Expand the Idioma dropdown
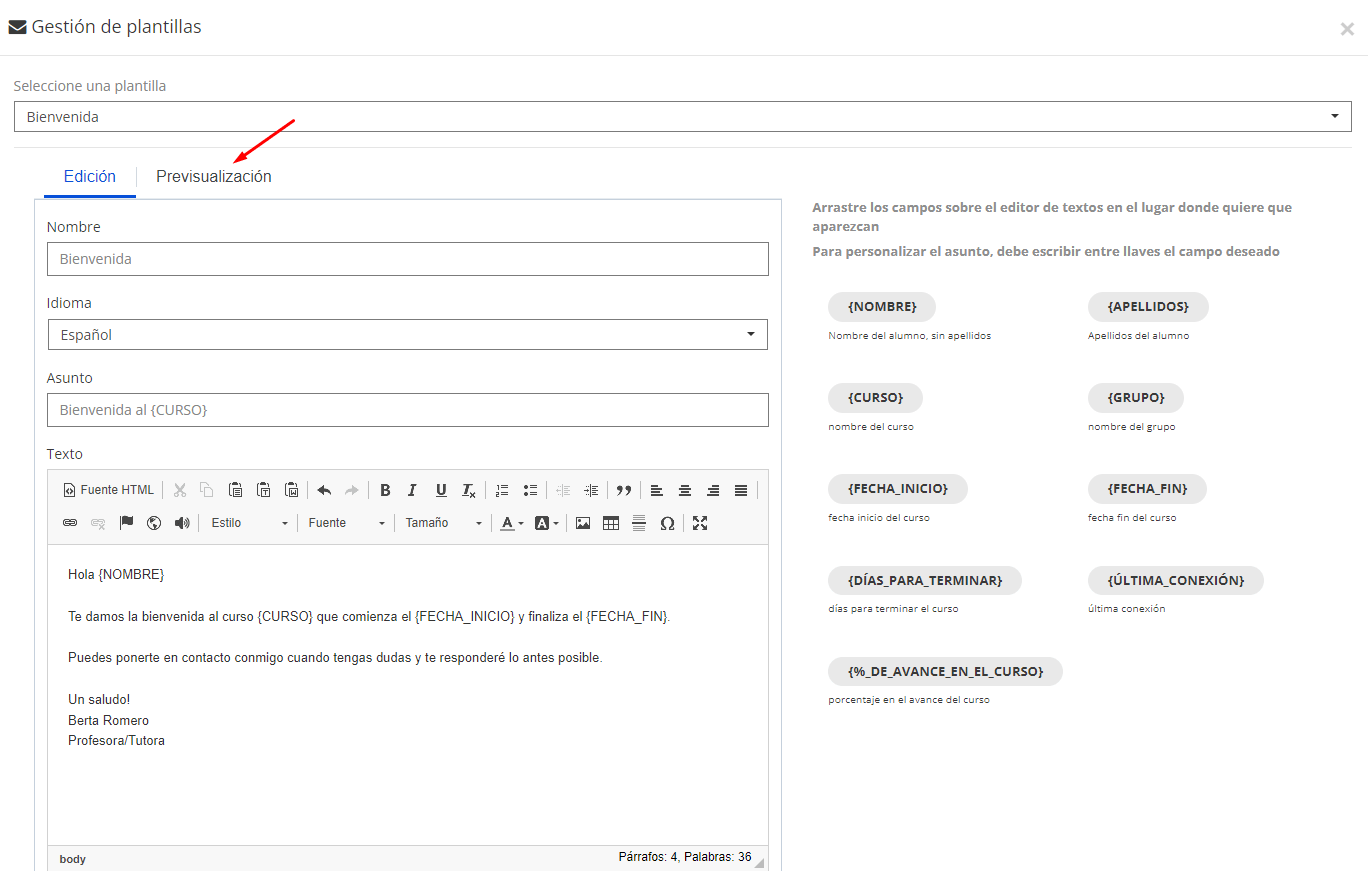Image resolution: width=1368 pixels, height=871 pixels. tap(407, 335)
